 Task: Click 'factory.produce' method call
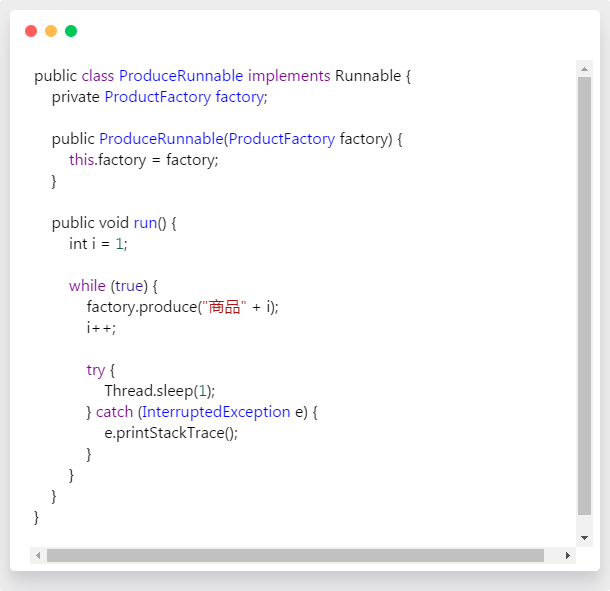142,307
